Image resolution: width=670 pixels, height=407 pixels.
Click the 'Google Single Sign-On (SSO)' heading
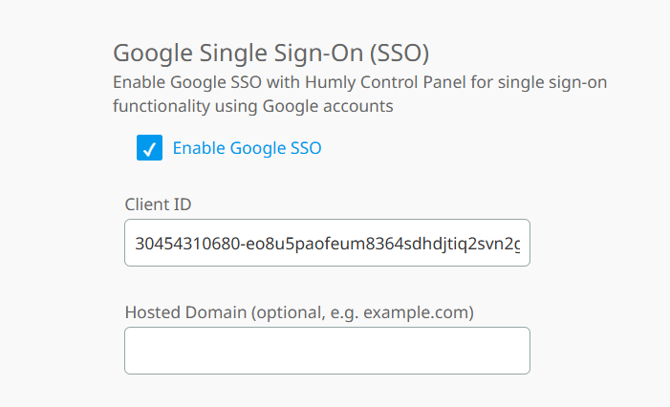pos(278,52)
